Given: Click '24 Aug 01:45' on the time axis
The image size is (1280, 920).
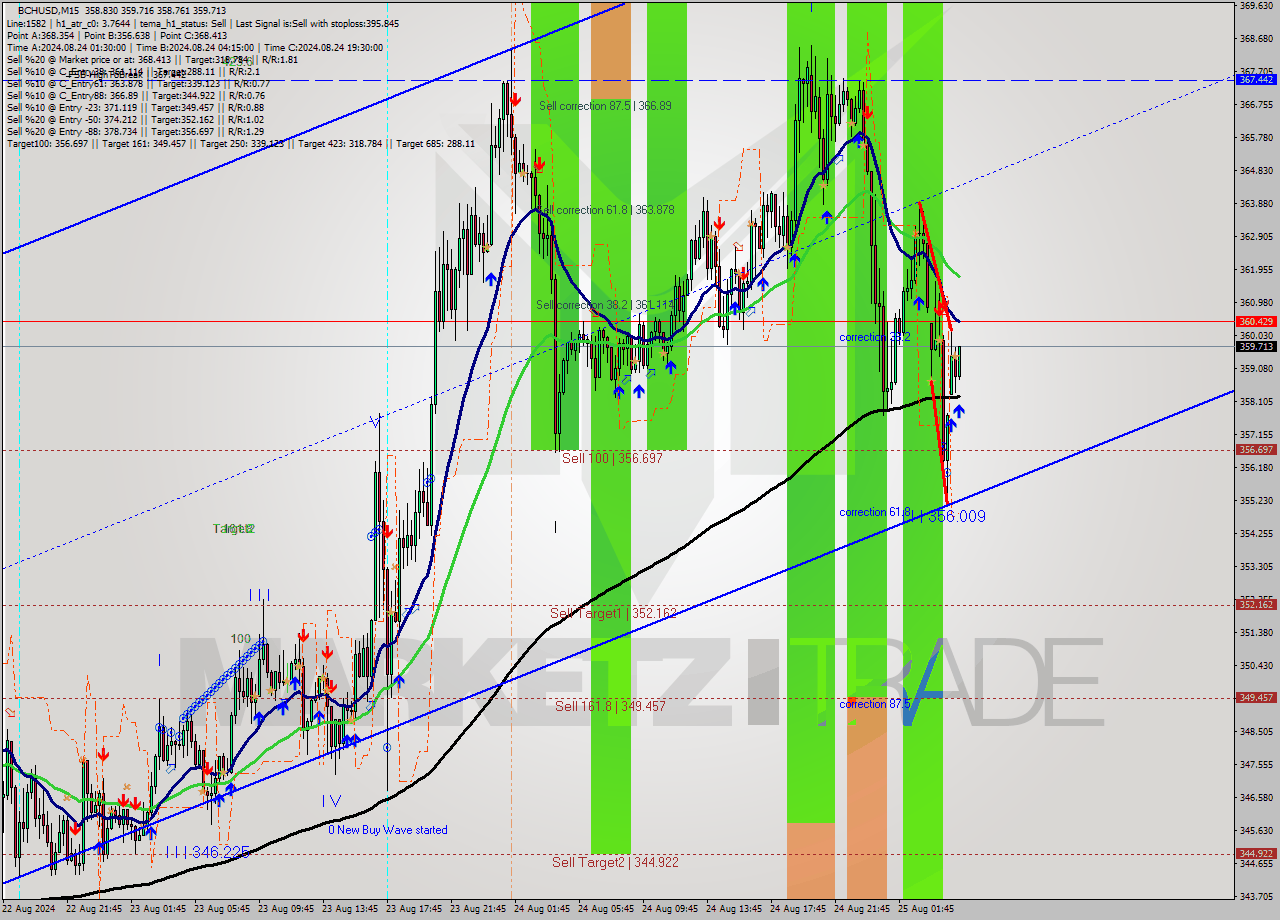Looking at the screenshot, I should tap(543, 910).
